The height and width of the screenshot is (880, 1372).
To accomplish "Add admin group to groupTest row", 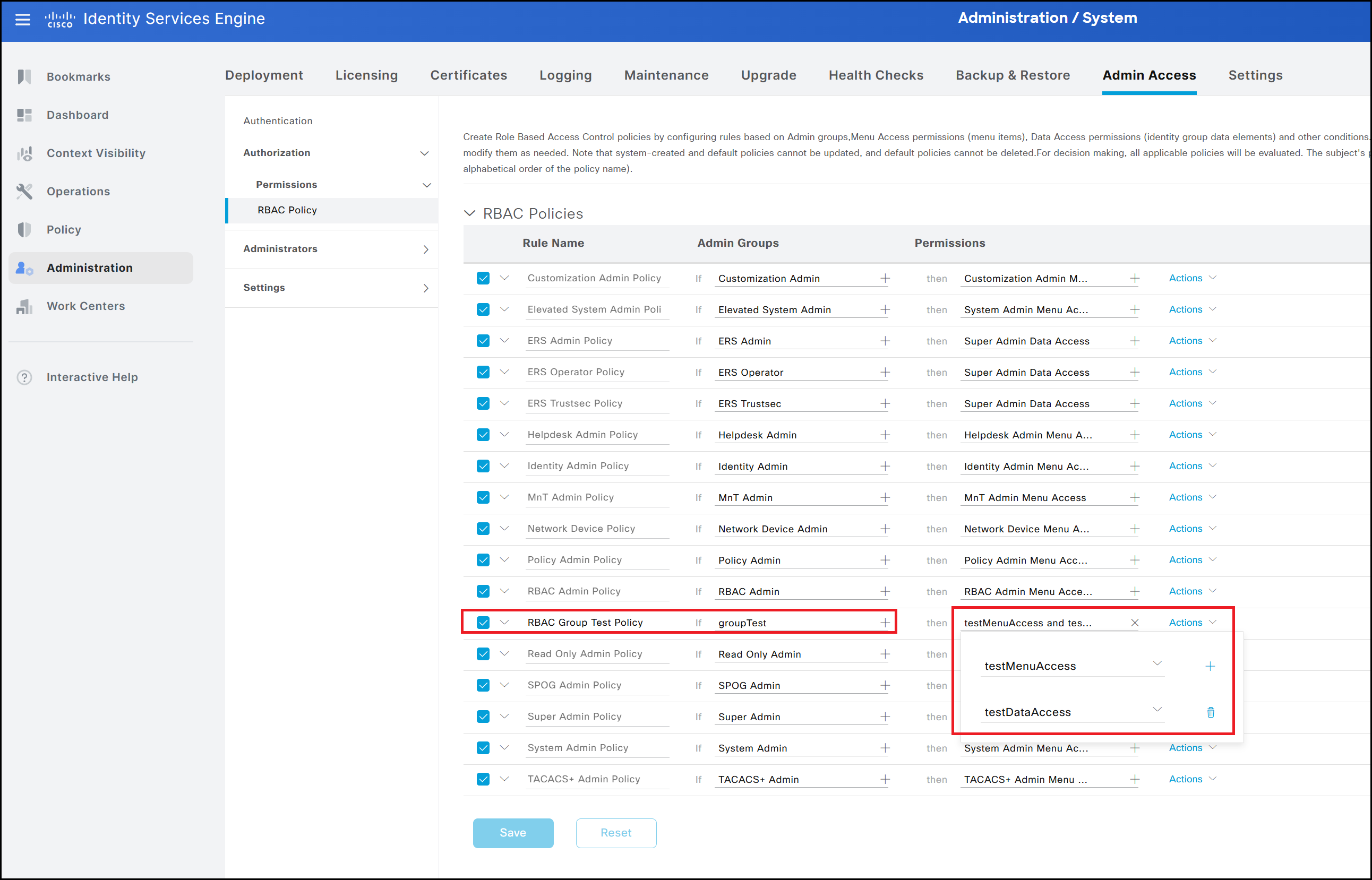I will point(885,623).
